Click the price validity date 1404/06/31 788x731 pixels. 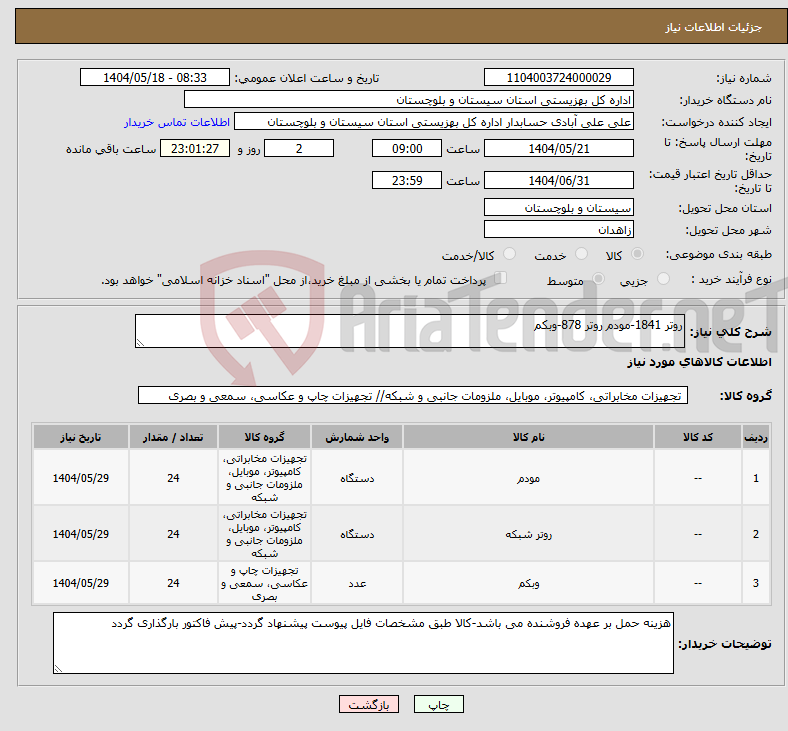click(558, 180)
